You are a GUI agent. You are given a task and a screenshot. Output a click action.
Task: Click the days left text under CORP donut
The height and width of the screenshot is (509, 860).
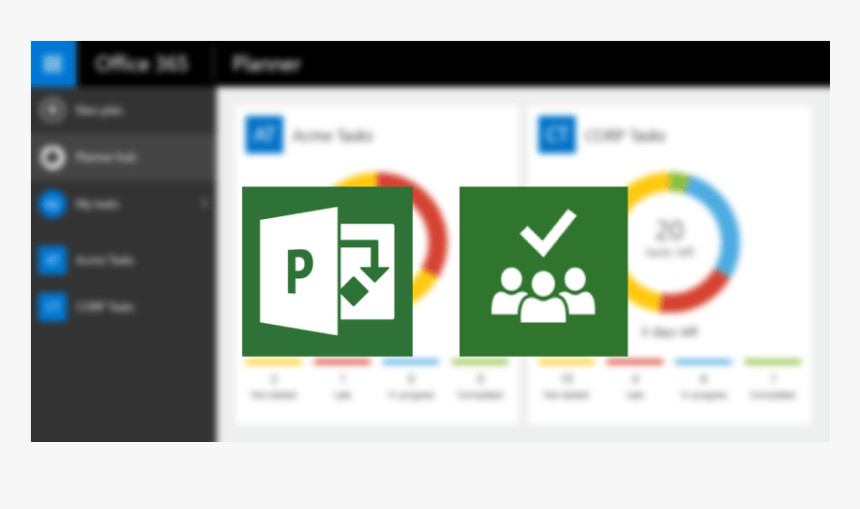click(669, 332)
